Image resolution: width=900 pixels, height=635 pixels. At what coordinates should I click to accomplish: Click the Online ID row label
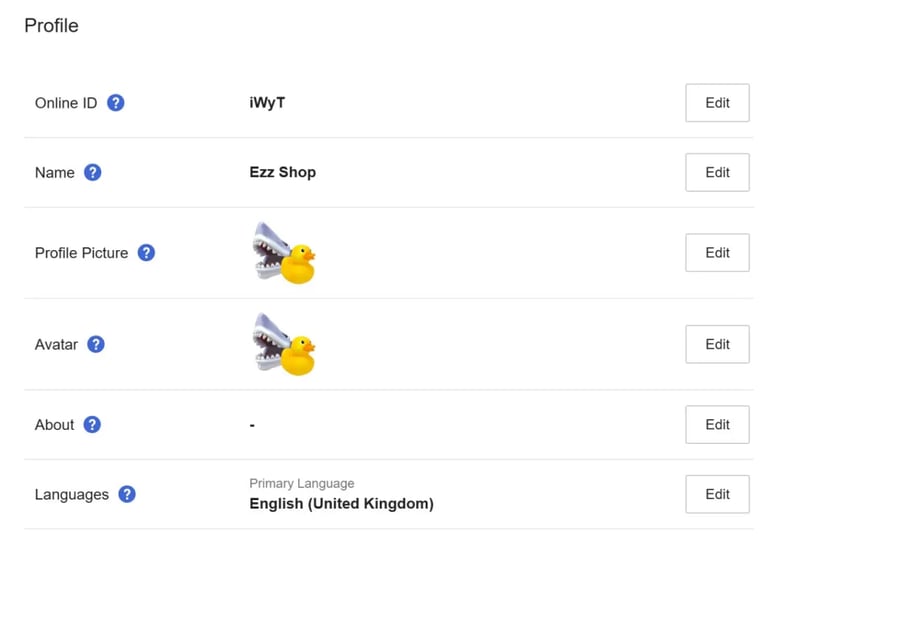pos(66,103)
